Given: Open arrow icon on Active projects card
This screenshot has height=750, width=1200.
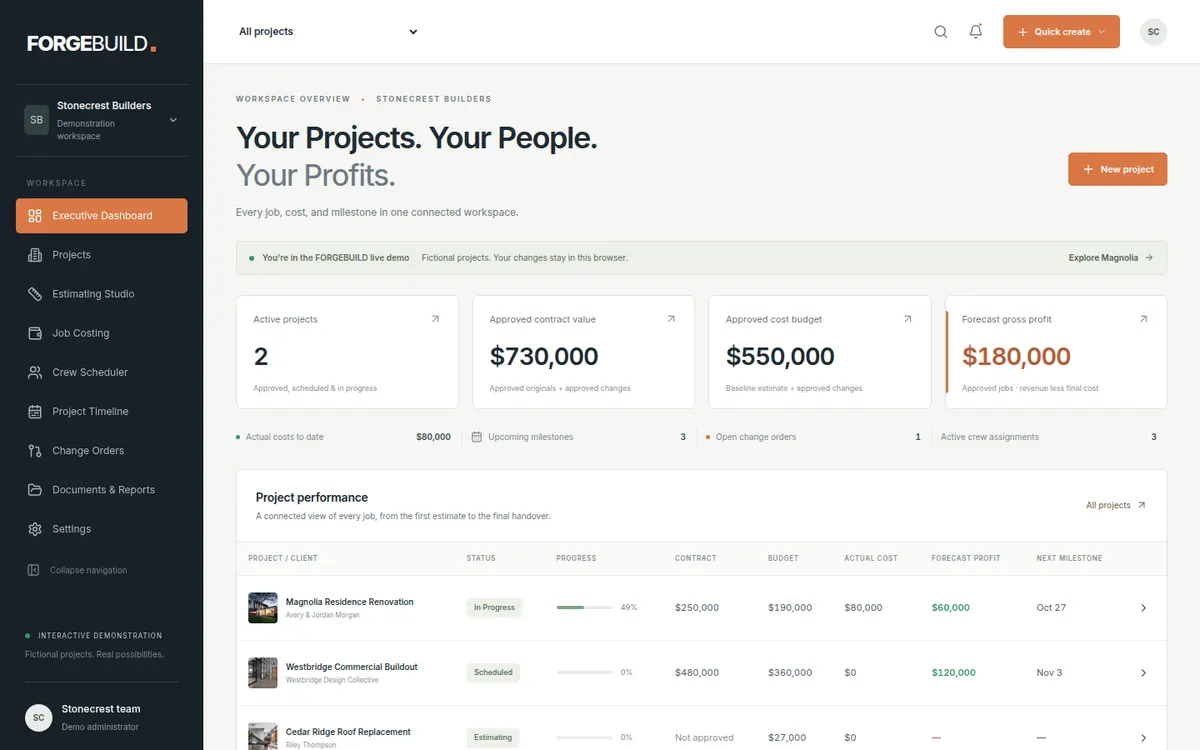Looking at the screenshot, I should pos(435,319).
